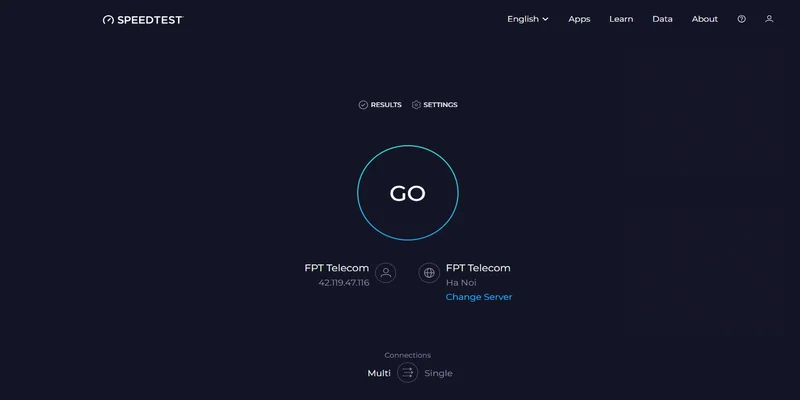Screen dimensions: 800x400
Task: Open the Data menu item
Action: 662,19
